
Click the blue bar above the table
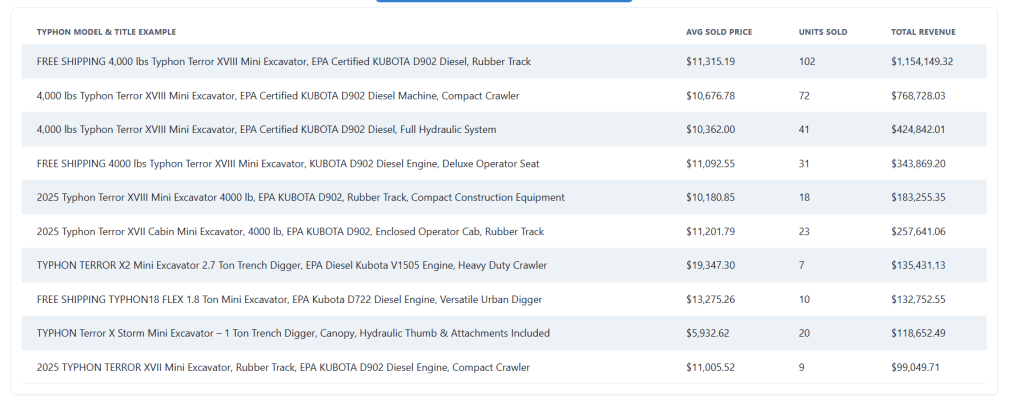(504, 1)
